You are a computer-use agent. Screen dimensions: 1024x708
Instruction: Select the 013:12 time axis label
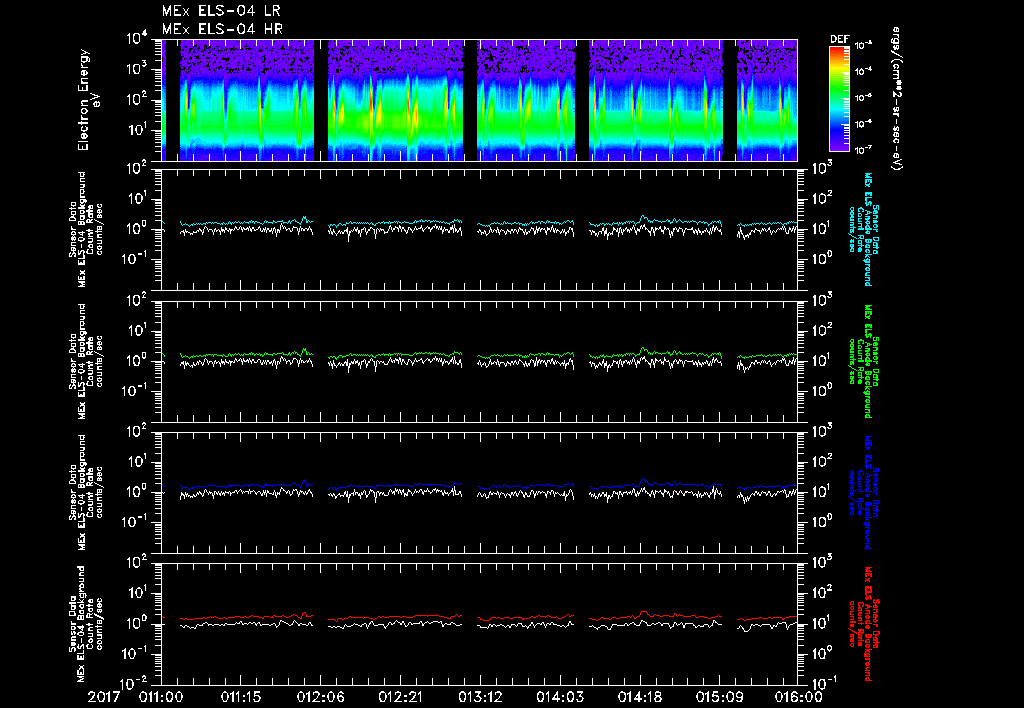(480, 696)
